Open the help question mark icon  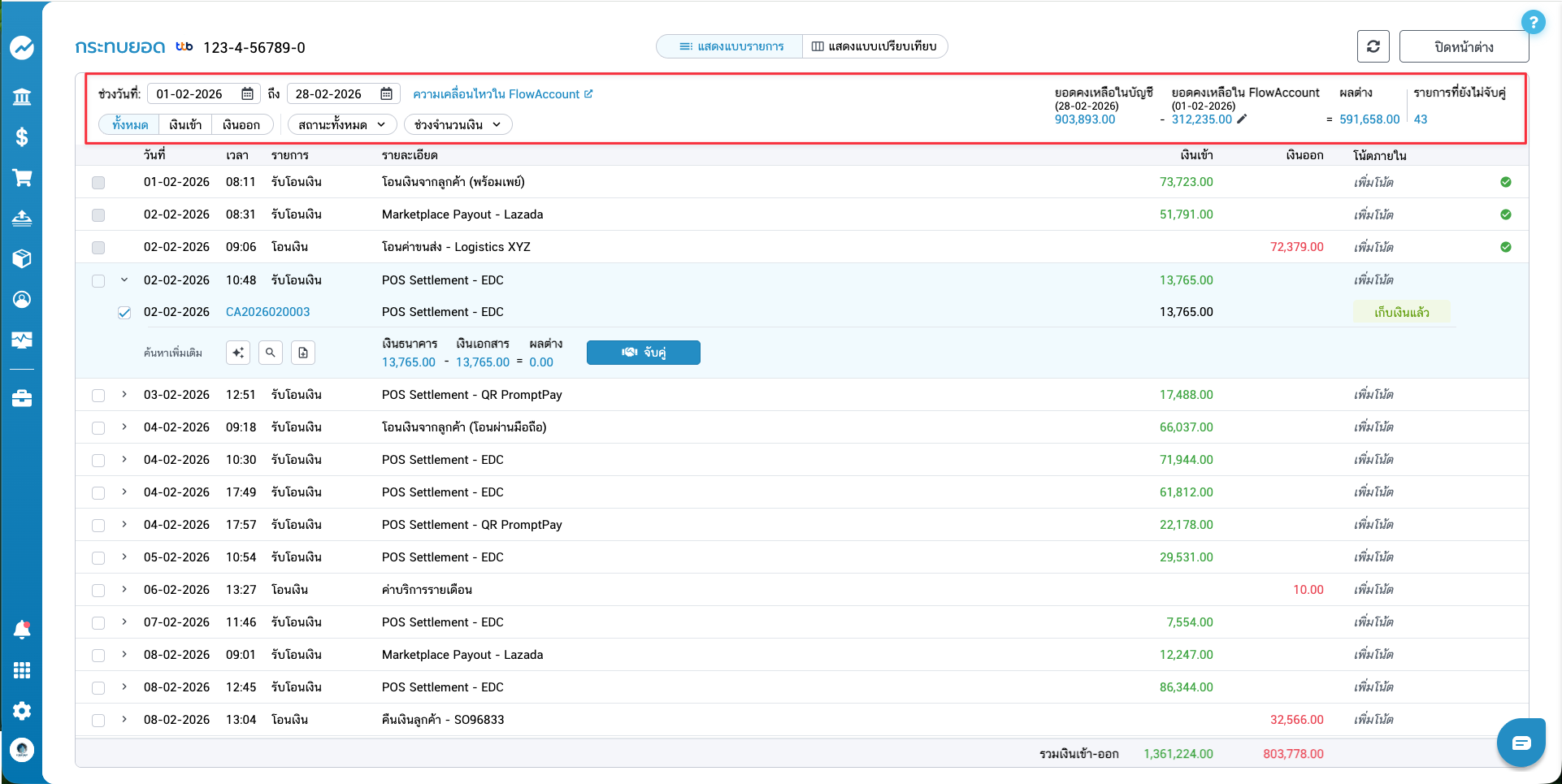(x=1533, y=22)
